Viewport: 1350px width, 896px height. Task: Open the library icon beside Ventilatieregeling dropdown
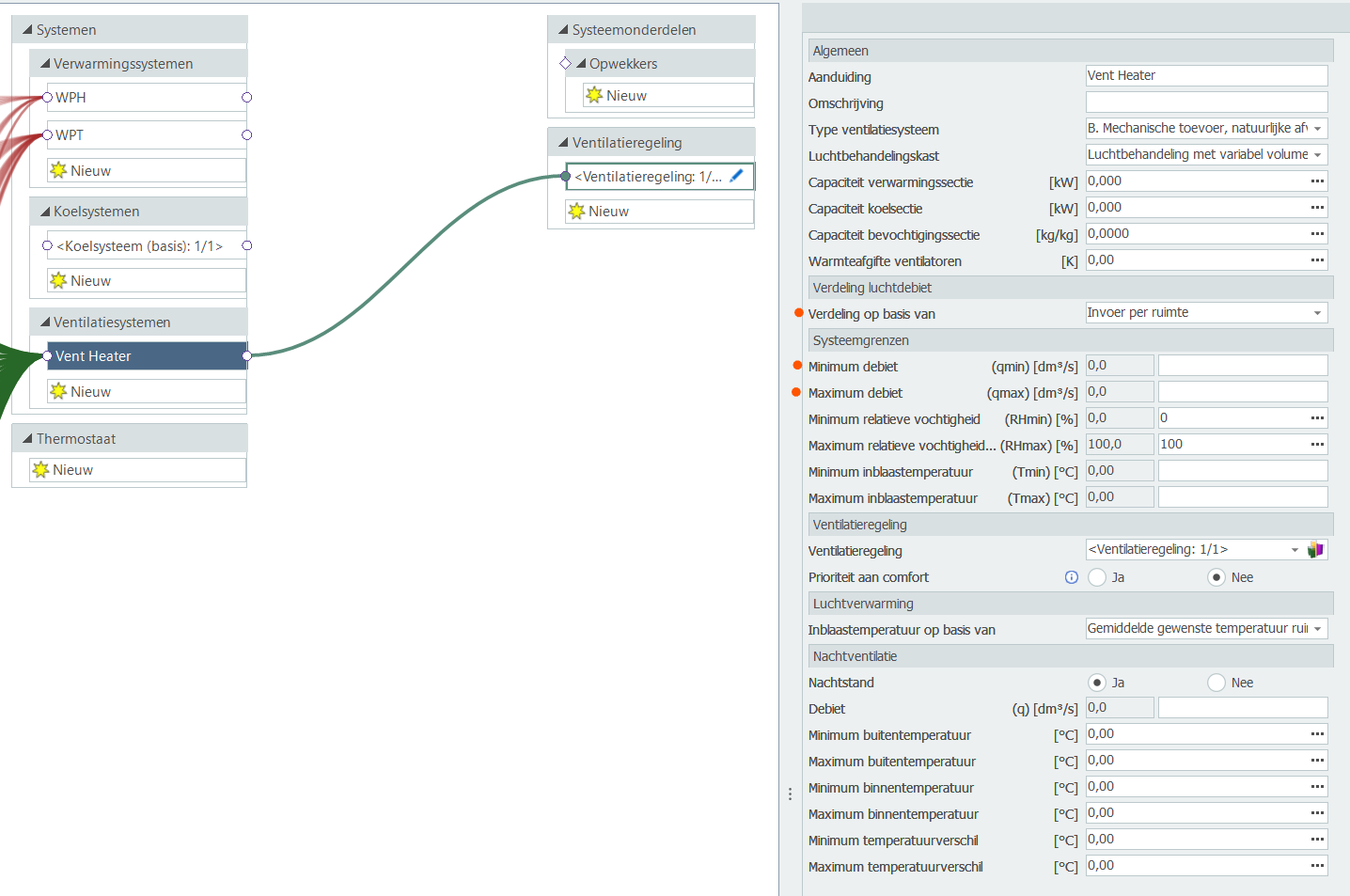click(x=1315, y=550)
